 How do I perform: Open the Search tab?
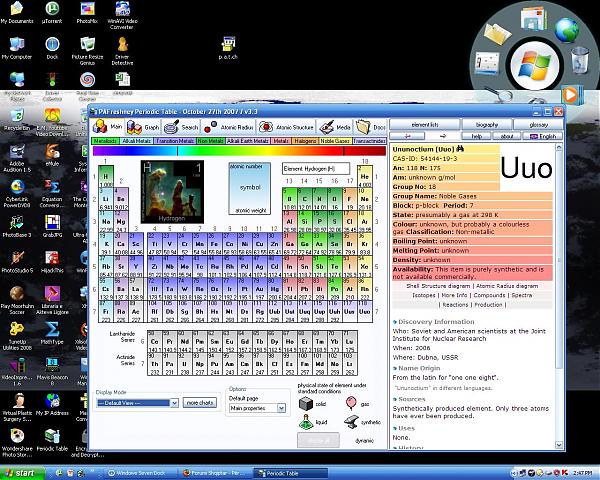tap(181, 127)
